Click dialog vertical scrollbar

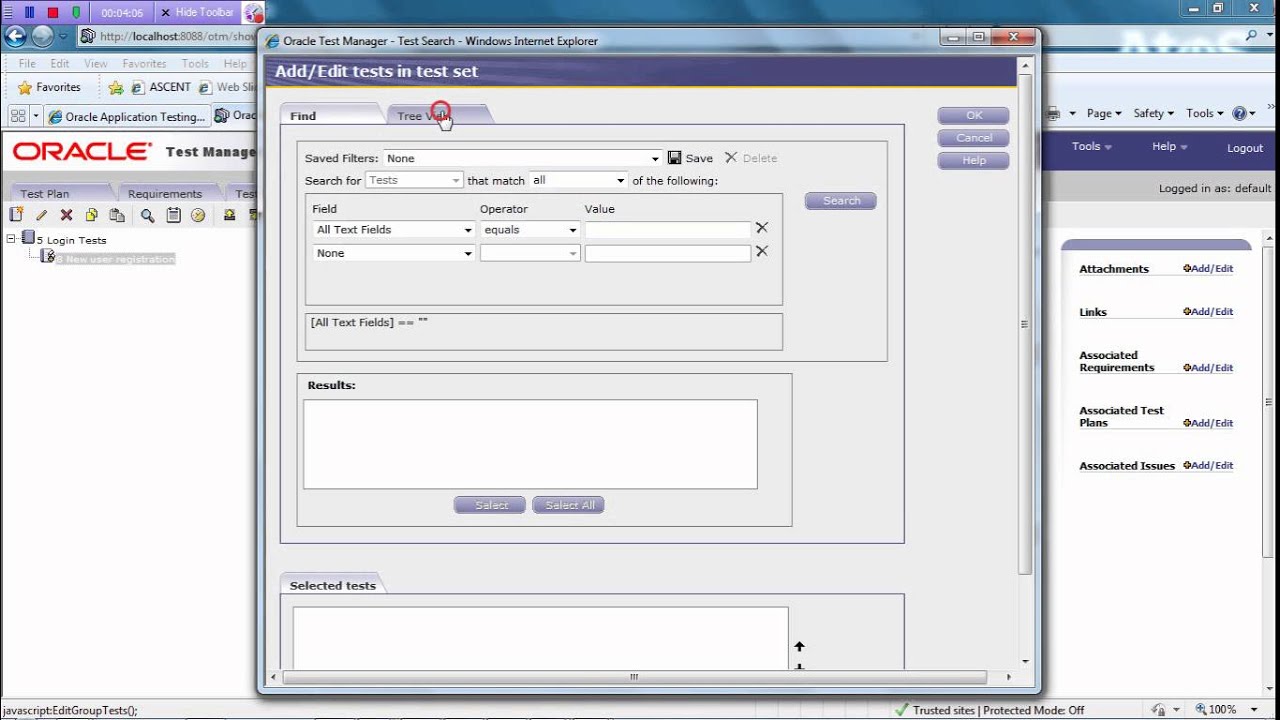click(1024, 324)
